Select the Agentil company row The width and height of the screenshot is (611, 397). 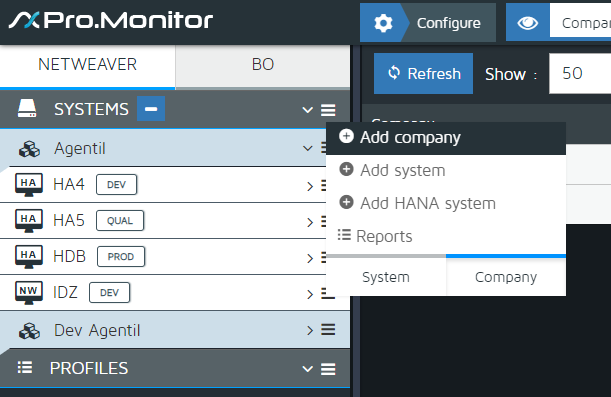click(163, 148)
